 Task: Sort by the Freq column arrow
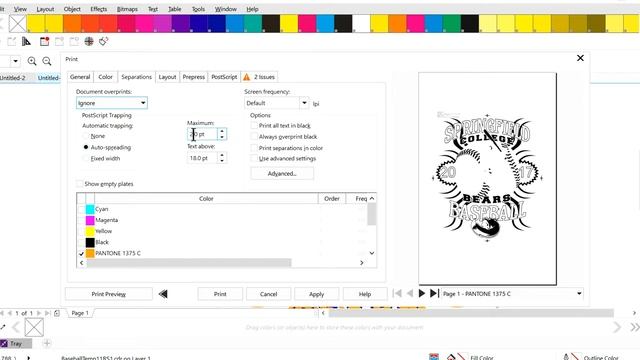pyautogui.click(x=371, y=198)
